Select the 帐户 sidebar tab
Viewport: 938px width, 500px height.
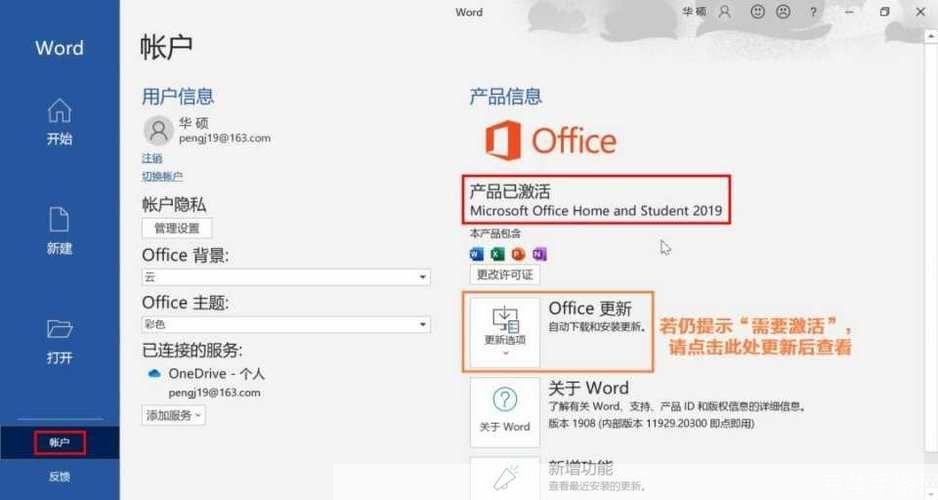click(x=59, y=443)
